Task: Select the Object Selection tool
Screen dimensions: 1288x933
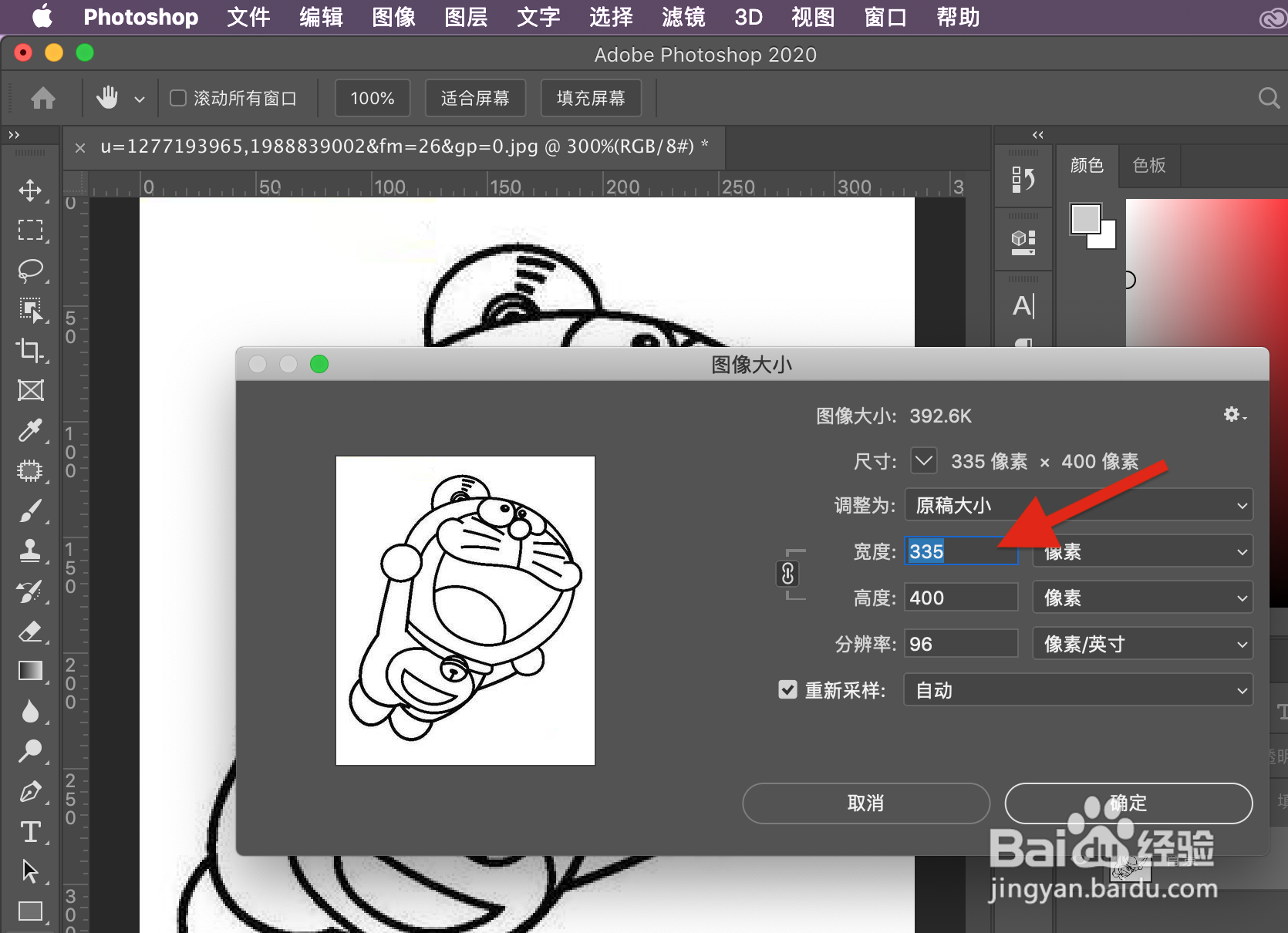Action: (30, 310)
